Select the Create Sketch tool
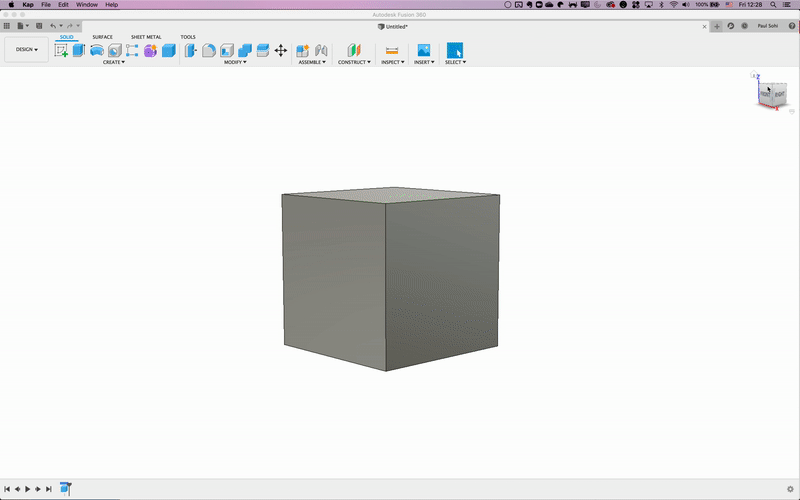Screen dimensions: 800x500 click(61, 50)
